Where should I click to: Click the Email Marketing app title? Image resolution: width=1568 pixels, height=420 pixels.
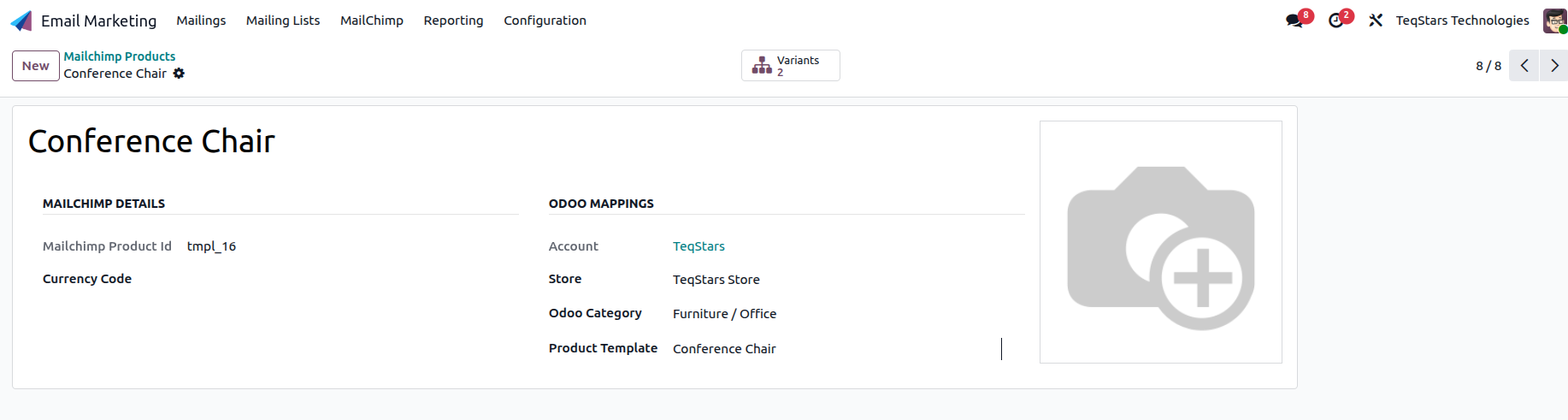(98, 21)
